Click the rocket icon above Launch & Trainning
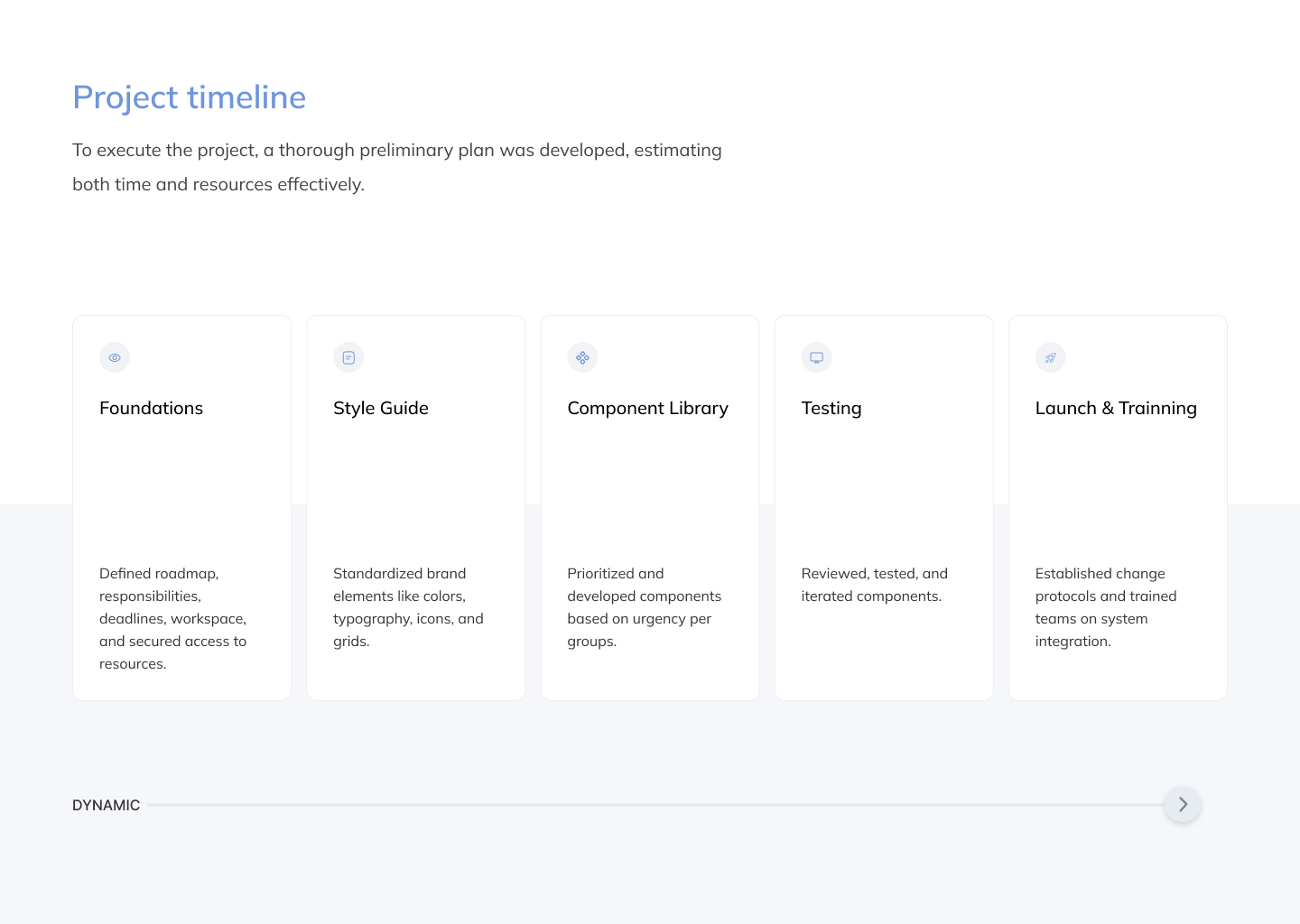 click(x=1050, y=357)
